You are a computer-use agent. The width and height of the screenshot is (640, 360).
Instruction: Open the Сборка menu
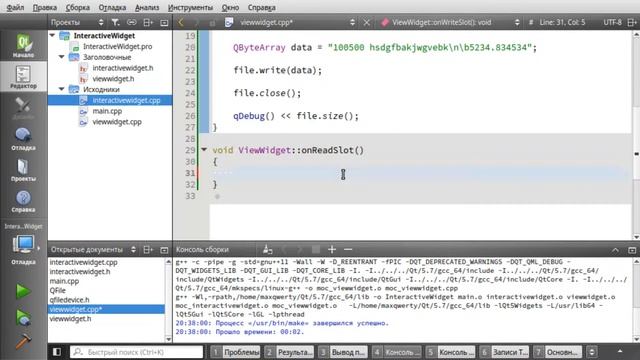[78, 7]
